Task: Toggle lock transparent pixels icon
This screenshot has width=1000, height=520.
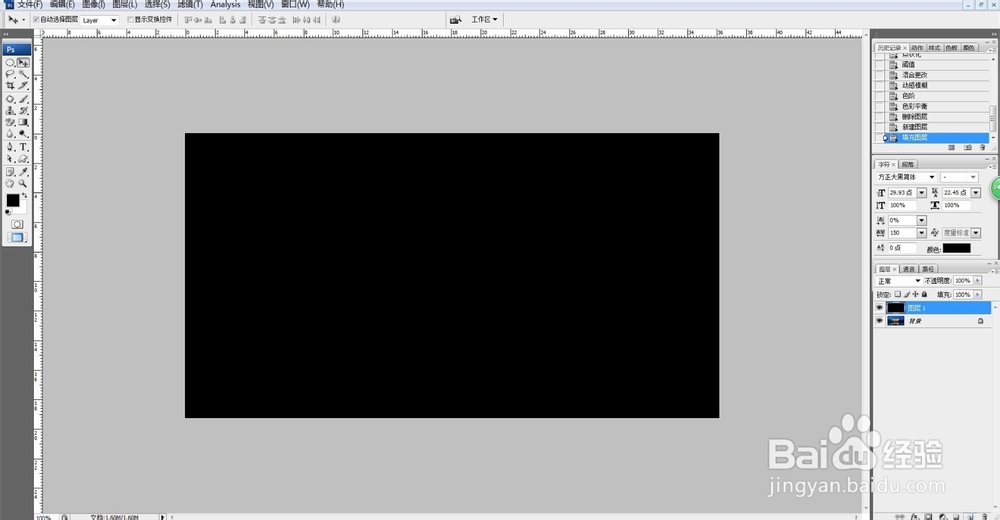Action: pyautogui.click(x=897, y=294)
